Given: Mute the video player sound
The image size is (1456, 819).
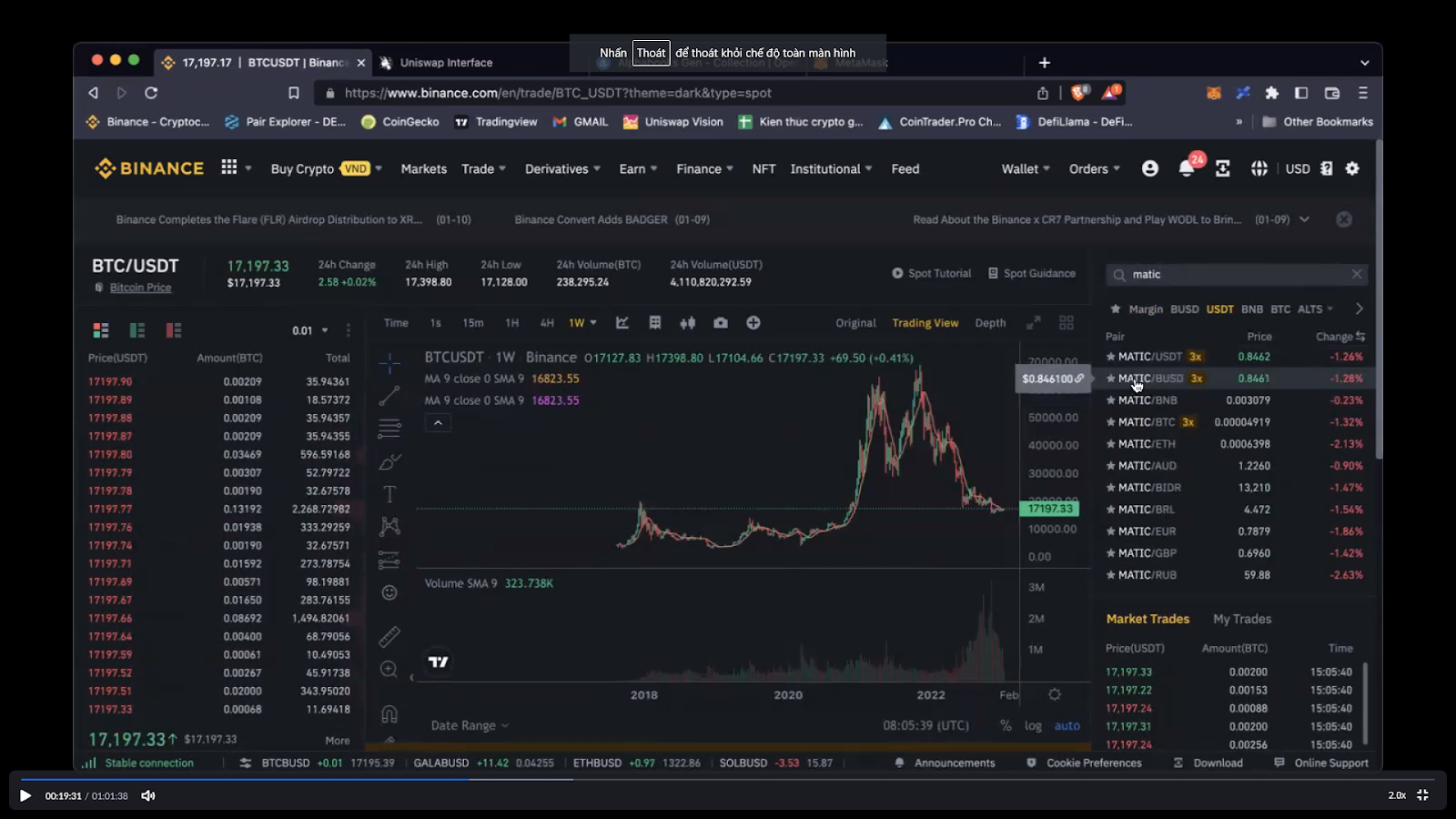Looking at the screenshot, I should (x=148, y=795).
